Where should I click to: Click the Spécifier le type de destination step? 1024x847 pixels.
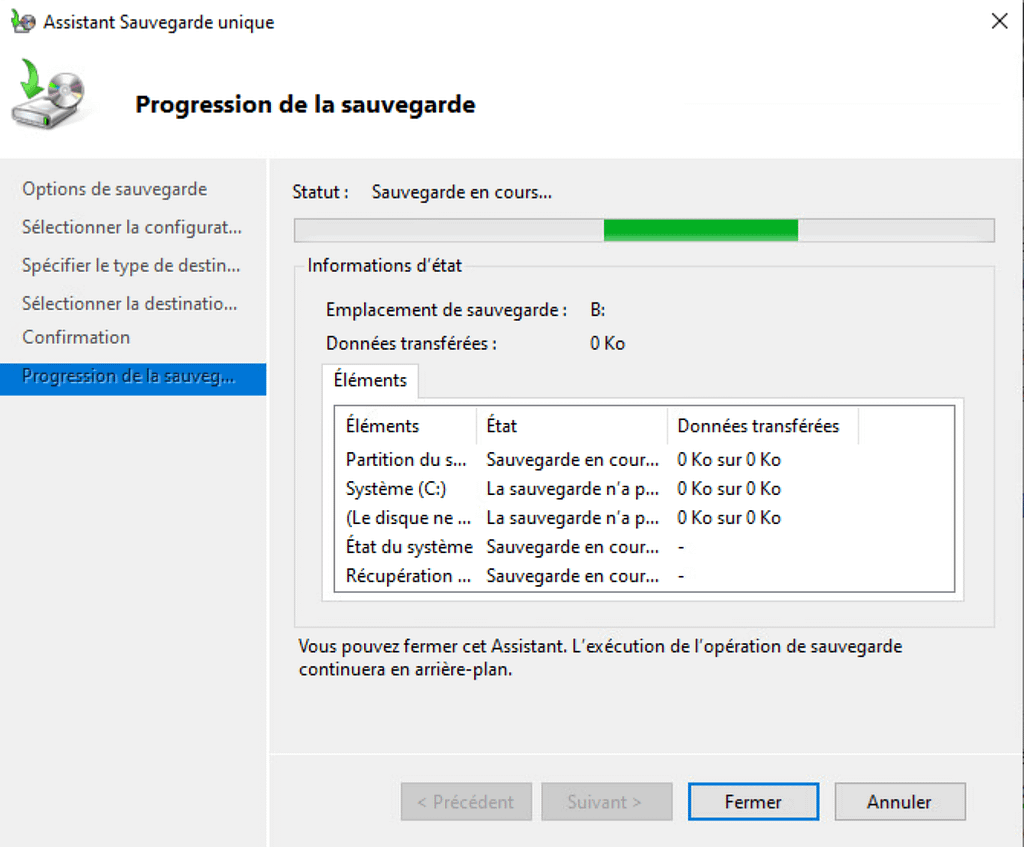[x=131, y=266]
